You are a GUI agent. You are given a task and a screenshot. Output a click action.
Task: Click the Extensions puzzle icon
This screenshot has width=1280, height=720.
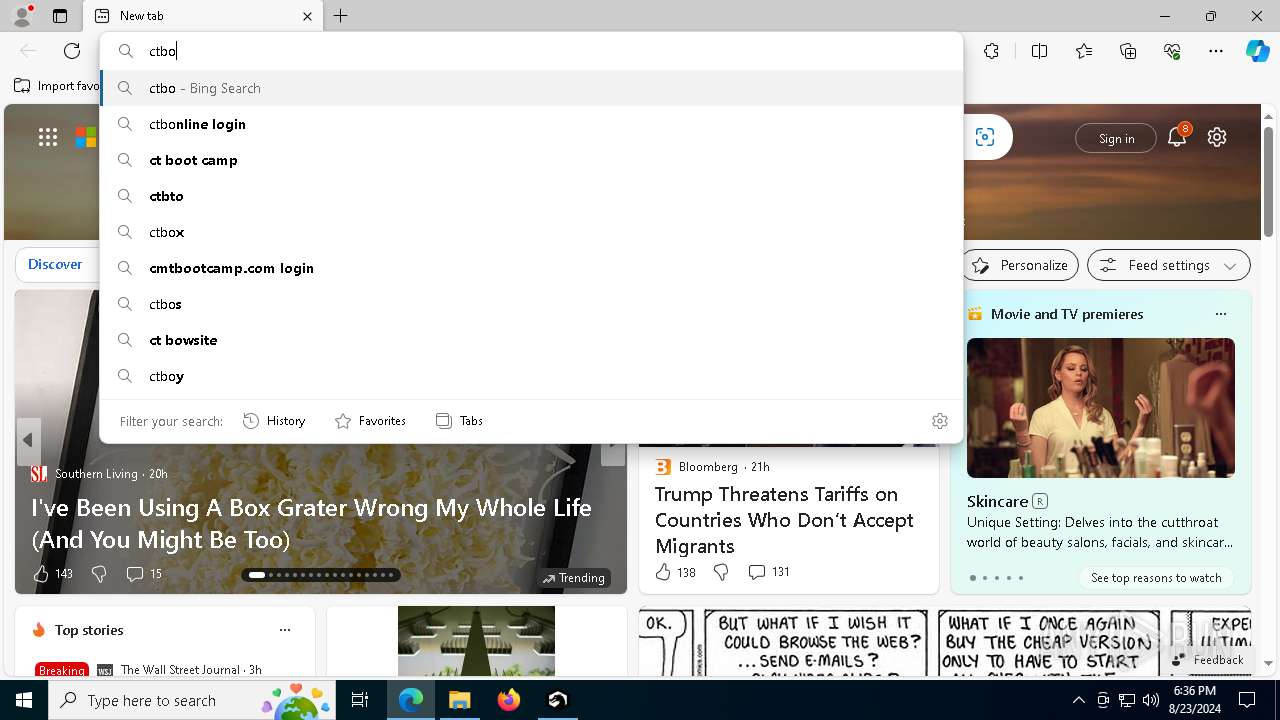click(x=991, y=51)
